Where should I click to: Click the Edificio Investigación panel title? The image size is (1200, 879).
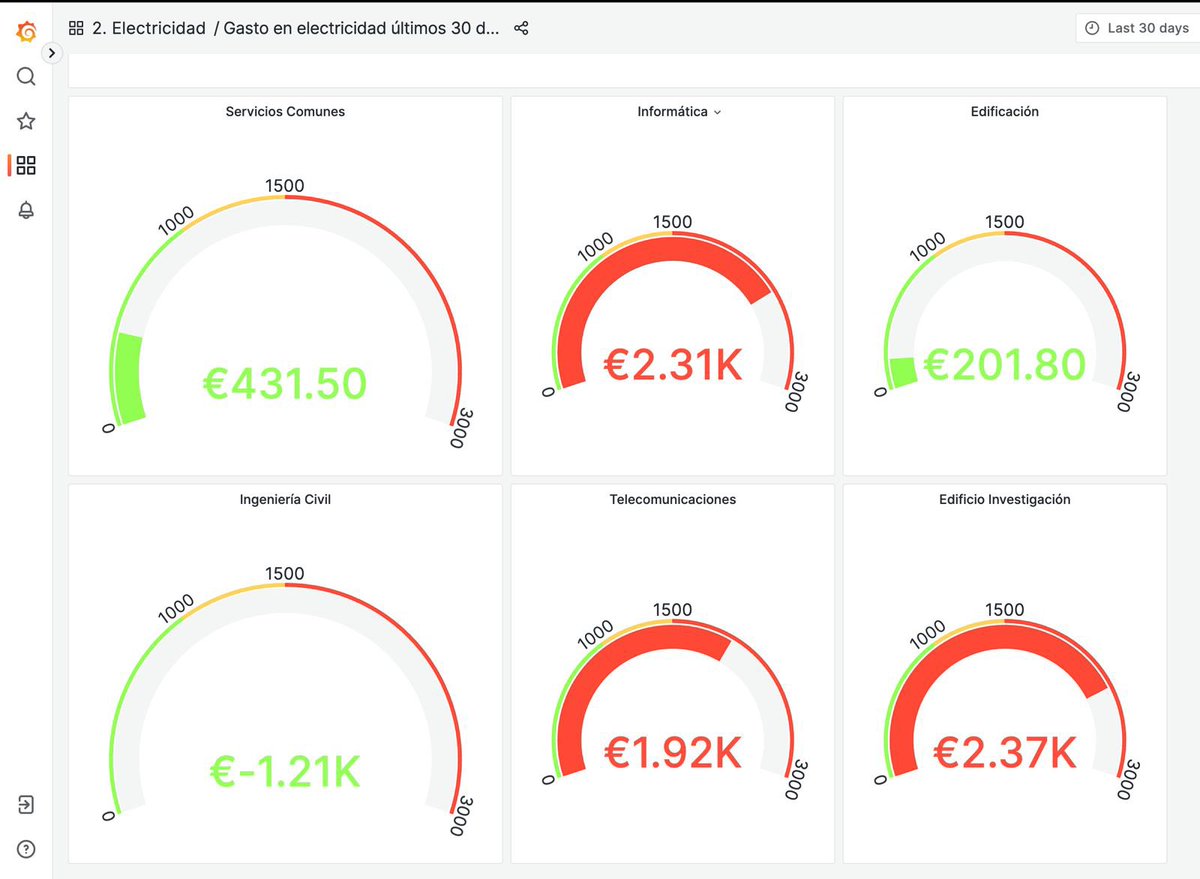[x=1004, y=499]
